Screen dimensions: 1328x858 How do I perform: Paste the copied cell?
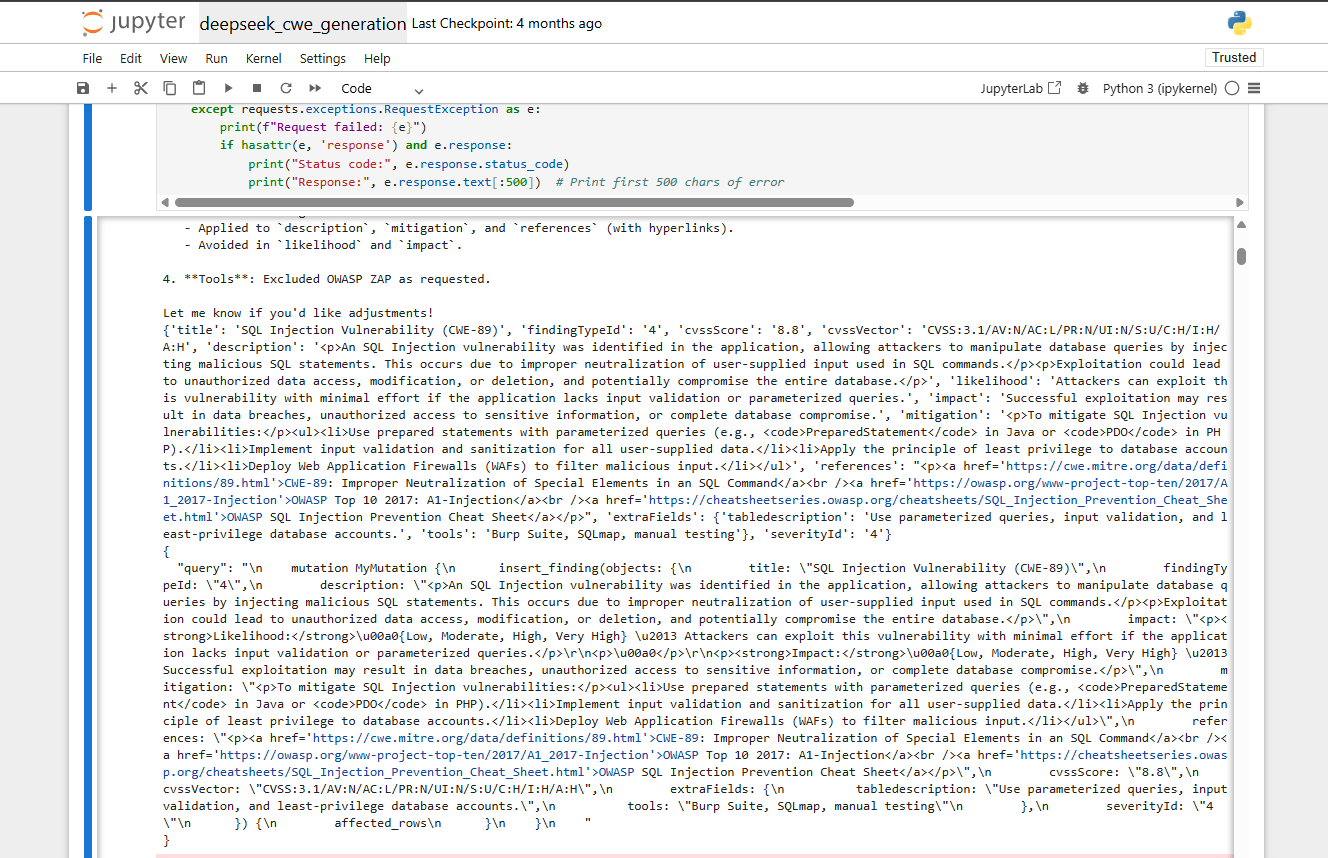(198, 88)
